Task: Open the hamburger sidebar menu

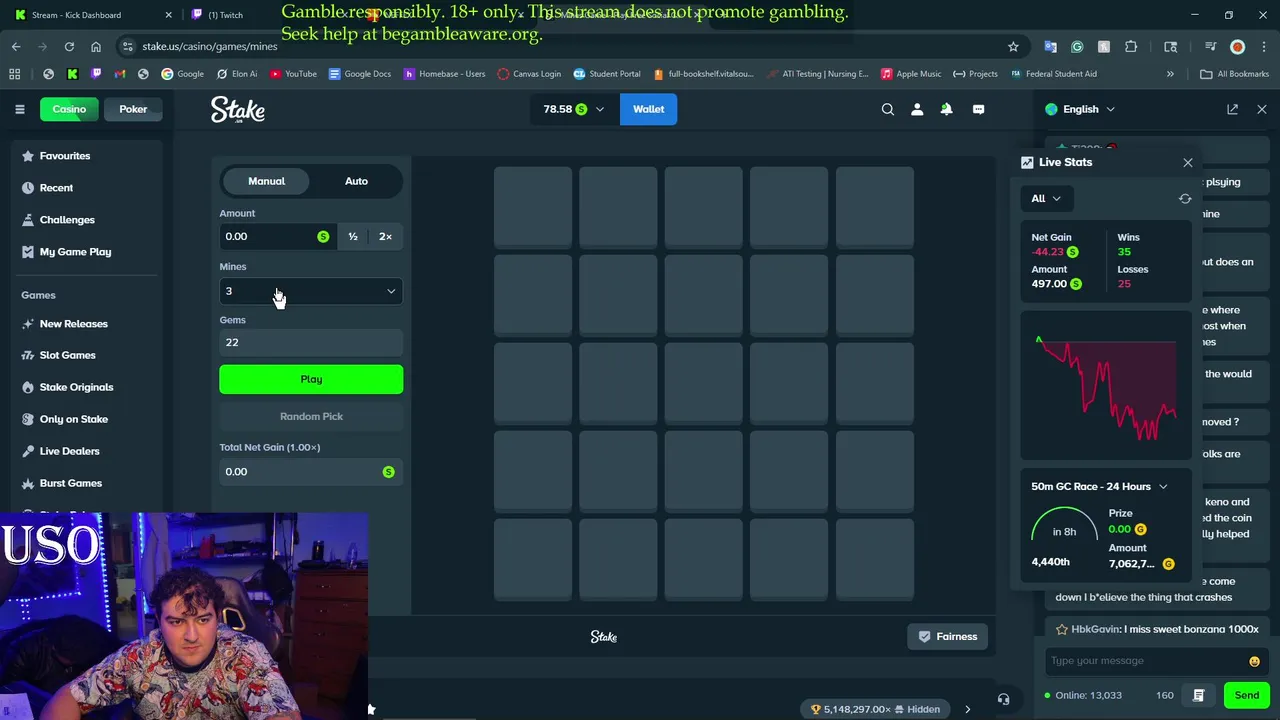Action: point(19,109)
